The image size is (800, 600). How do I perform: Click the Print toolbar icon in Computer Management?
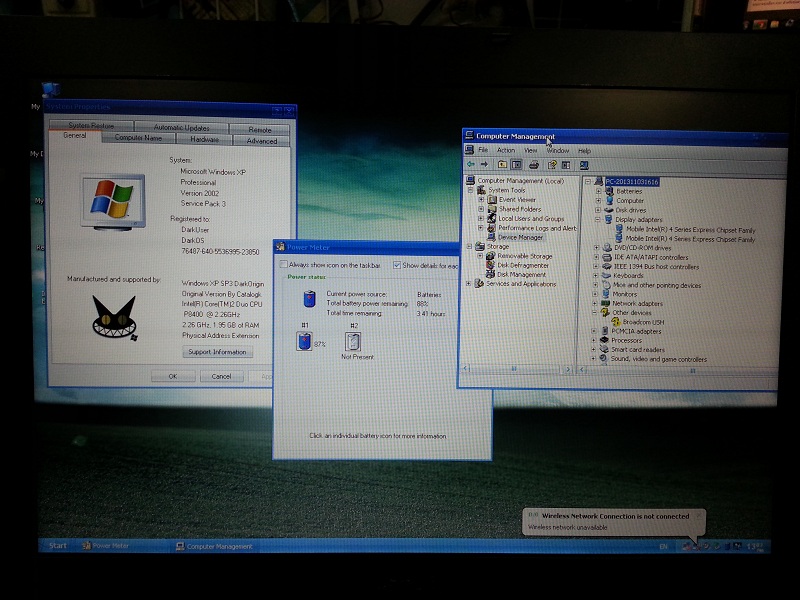[534, 165]
